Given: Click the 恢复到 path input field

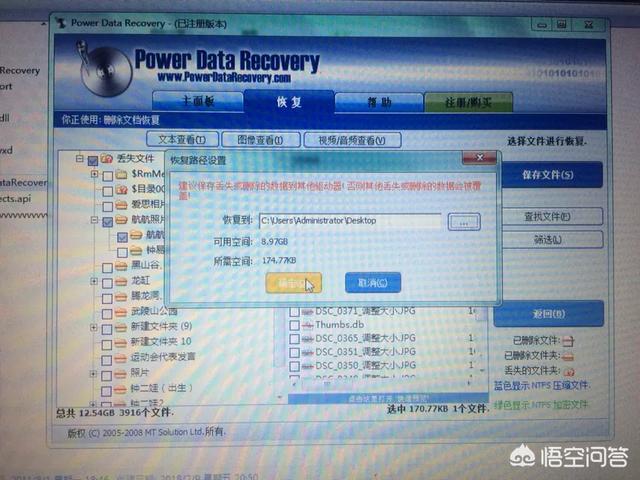Looking at the screenshot, I should tap(348, 220).
